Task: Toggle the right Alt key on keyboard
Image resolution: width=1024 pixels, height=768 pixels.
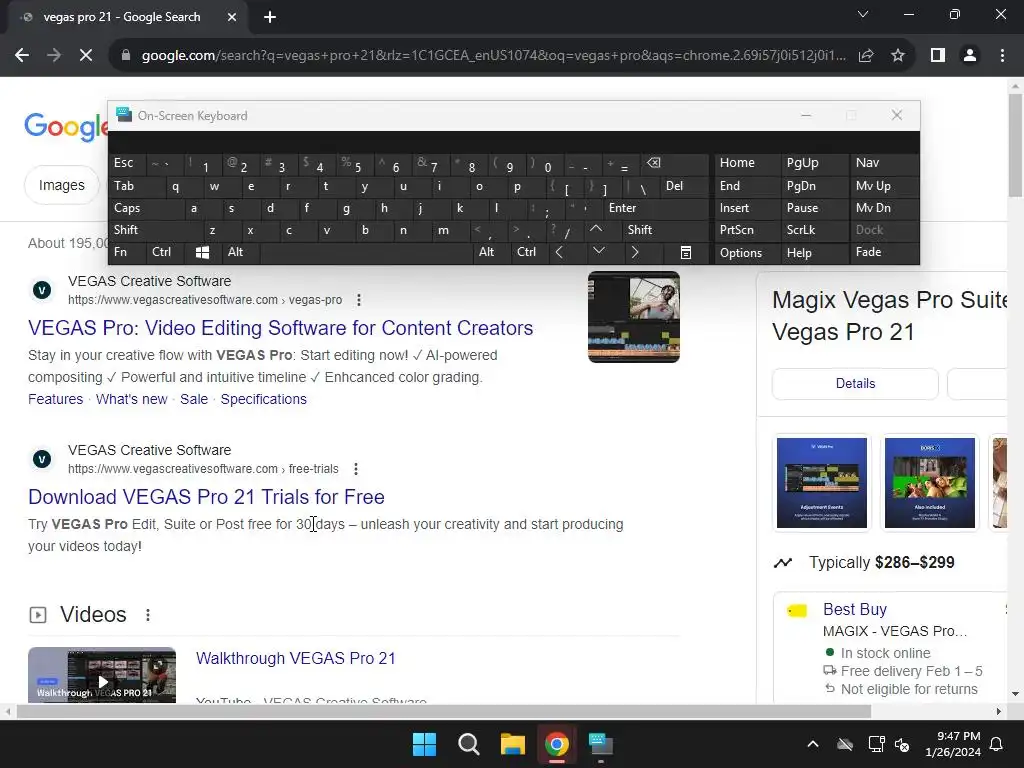Action: tap(491, 252)
